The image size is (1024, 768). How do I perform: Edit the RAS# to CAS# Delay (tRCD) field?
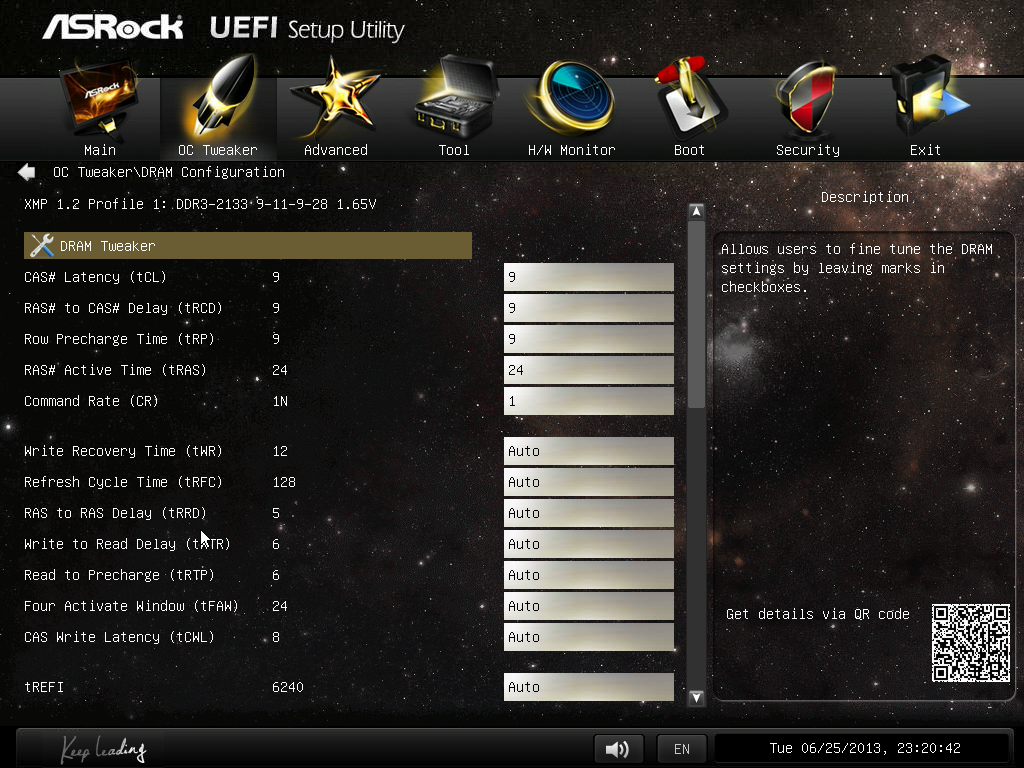click(x=588, y=308)
